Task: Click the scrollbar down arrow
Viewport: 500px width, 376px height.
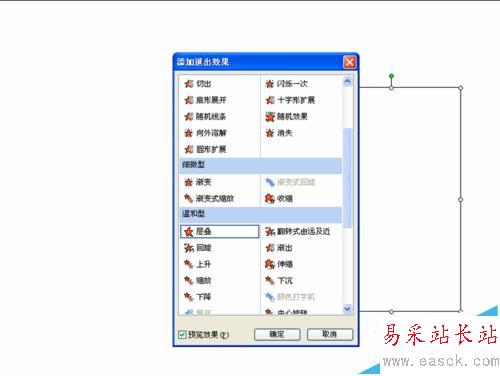Action: coord(347,309)
